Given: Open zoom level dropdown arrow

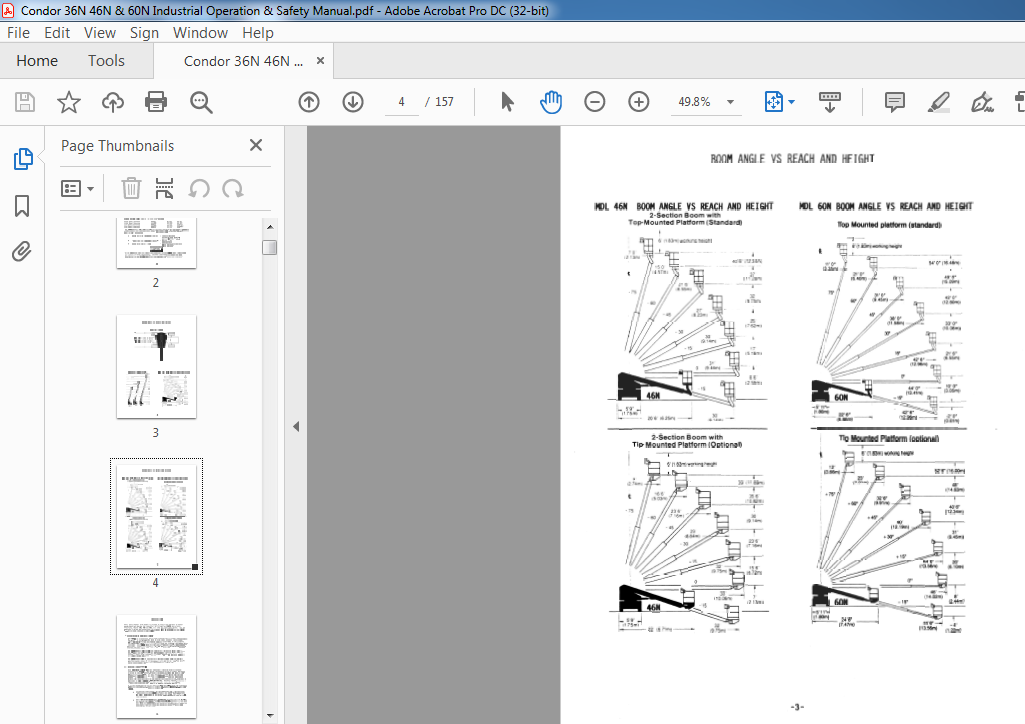Looking at the screenshot, I should tap(730, 102).
